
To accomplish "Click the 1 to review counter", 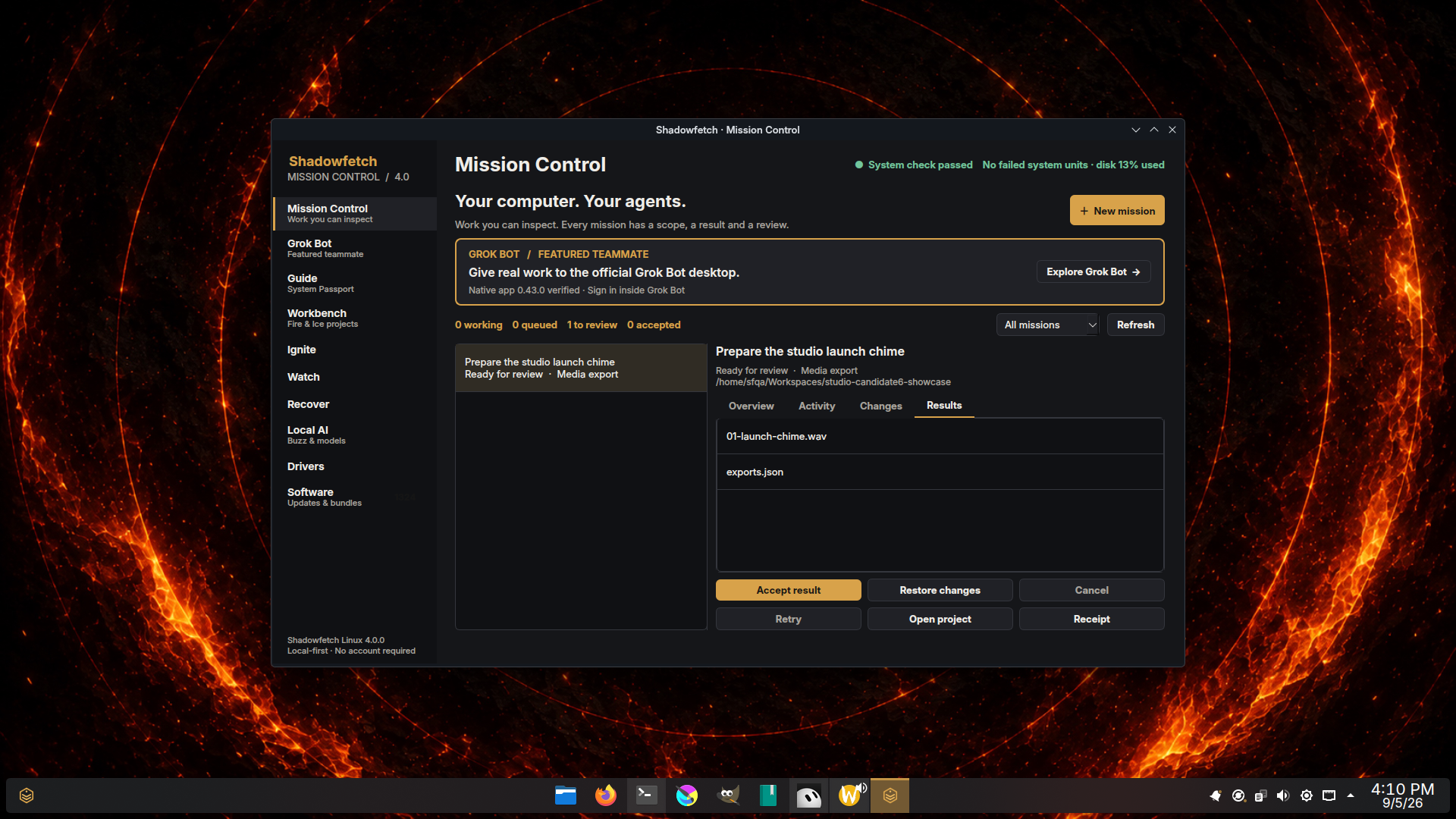I will pos(592,325).
